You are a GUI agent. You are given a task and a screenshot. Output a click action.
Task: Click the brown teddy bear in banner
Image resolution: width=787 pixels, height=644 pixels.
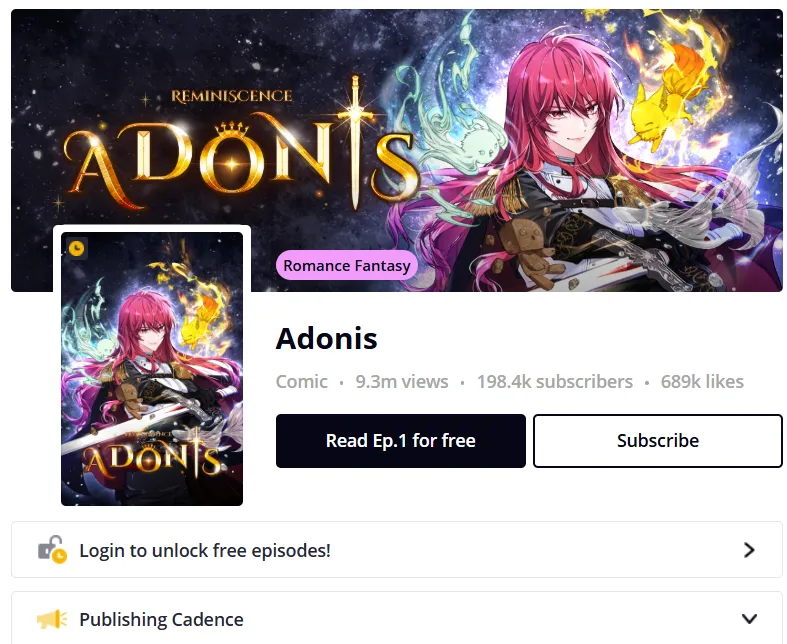point(527,251)
